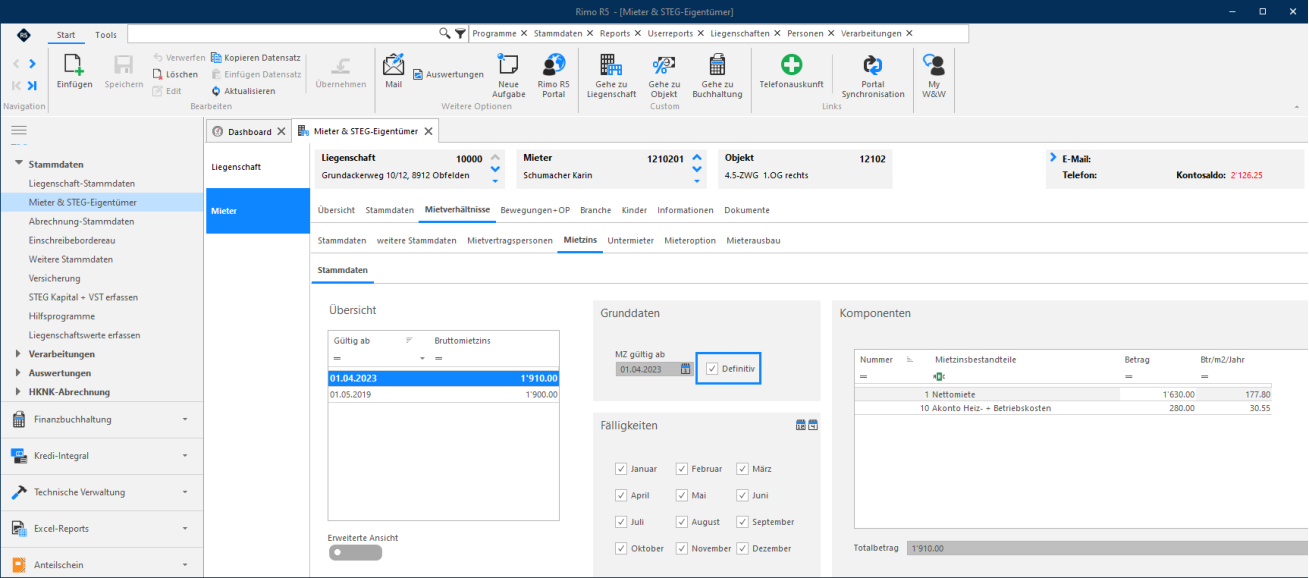Image resolution: width=1309 pixels, height=578 pixels.
Task: Click Gehe zu Liegenschaft icon
Action: pos(610,66)
